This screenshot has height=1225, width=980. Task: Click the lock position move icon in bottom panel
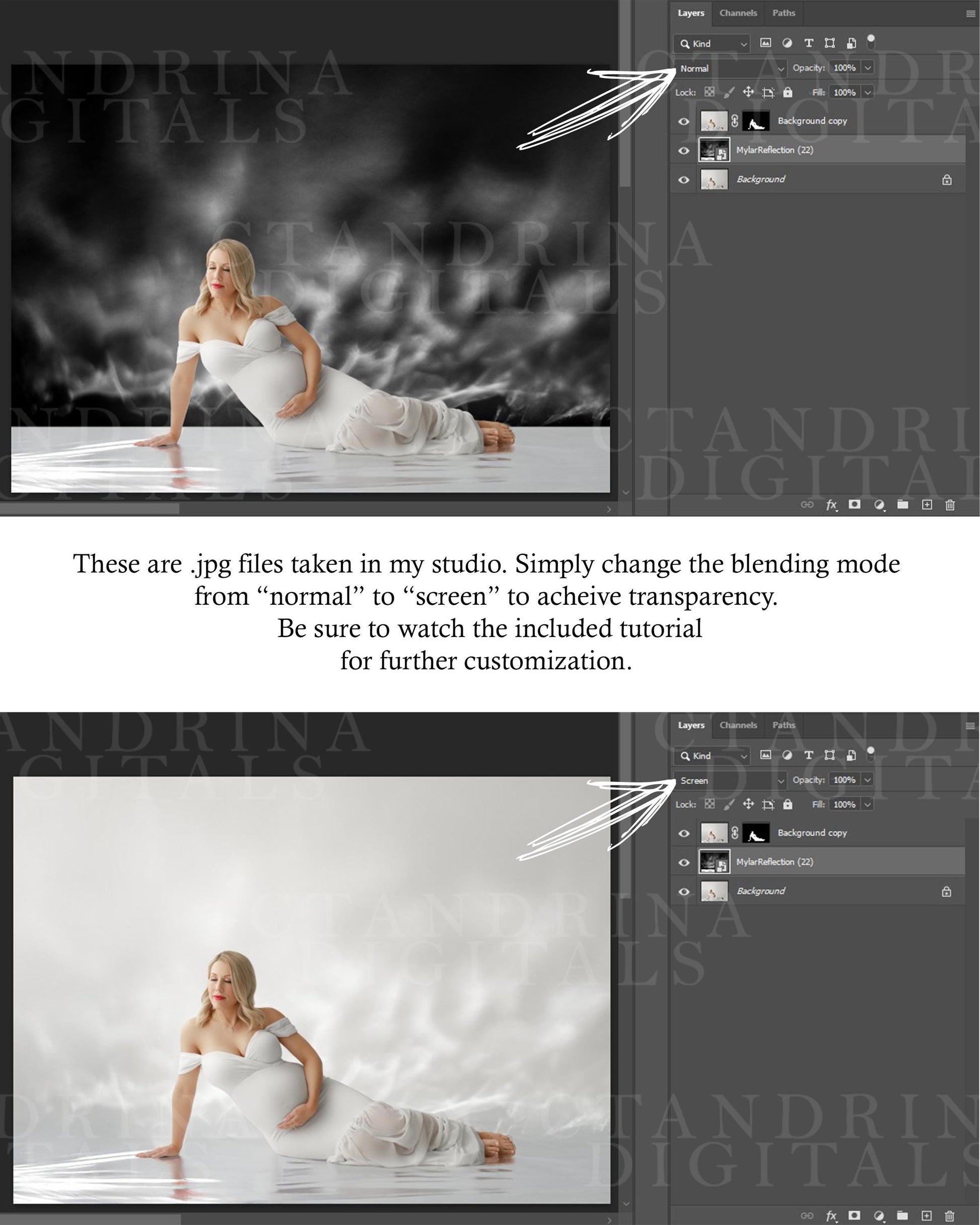pos(748,804)
